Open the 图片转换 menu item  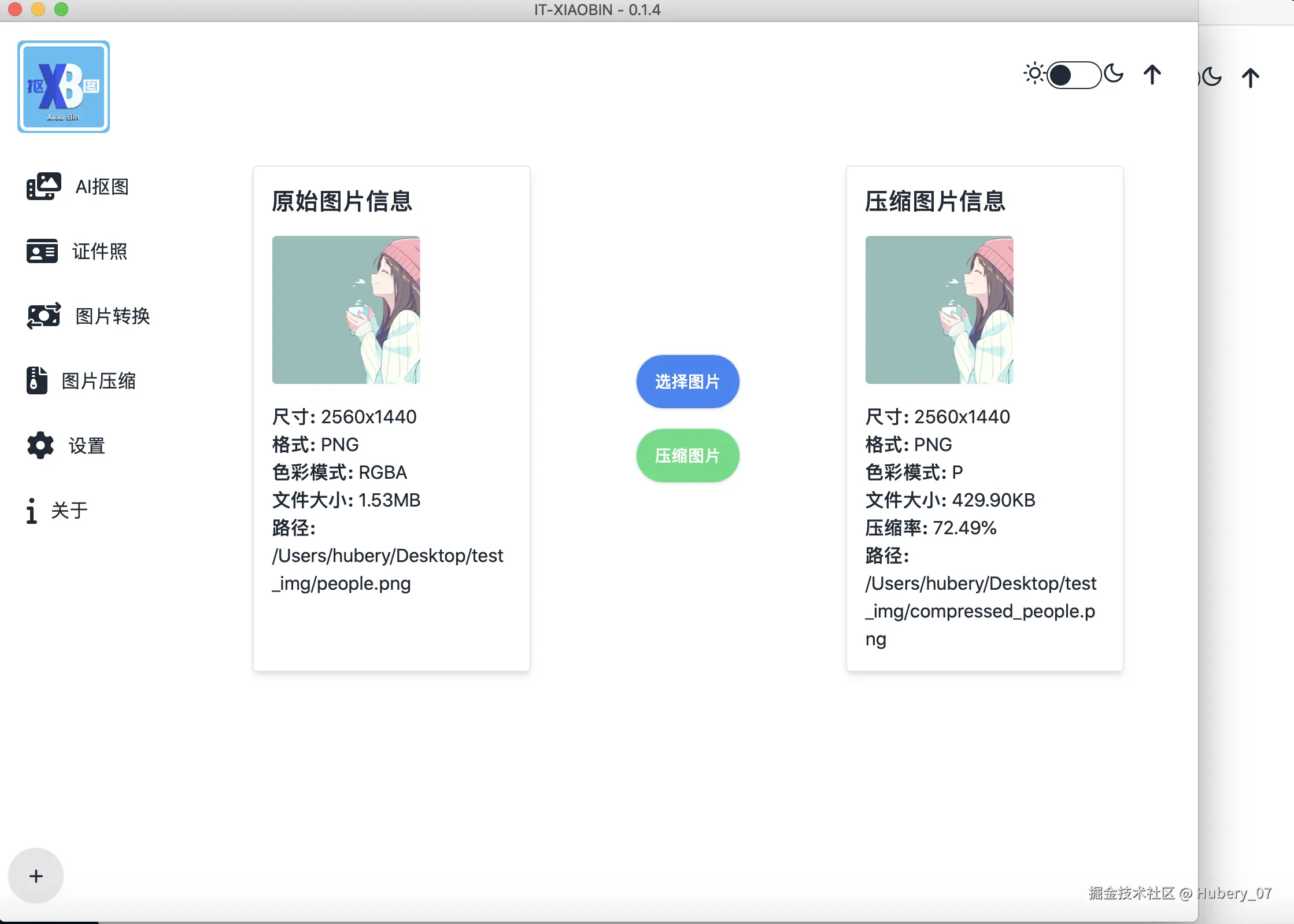coord(112,316)
